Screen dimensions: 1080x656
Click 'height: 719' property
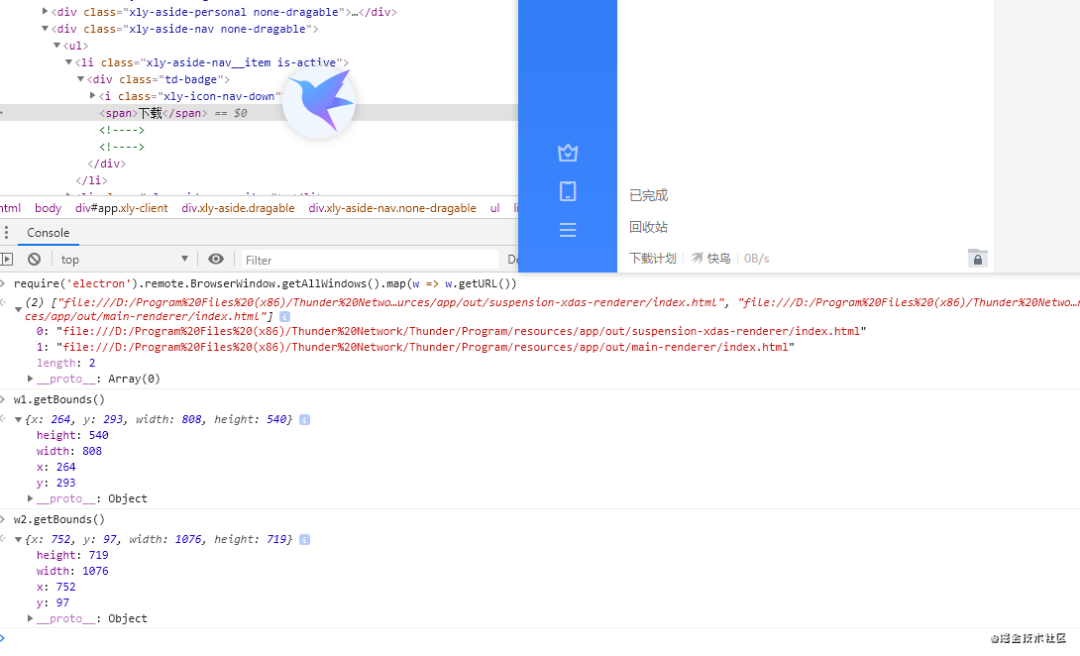[x=72, y=555]
